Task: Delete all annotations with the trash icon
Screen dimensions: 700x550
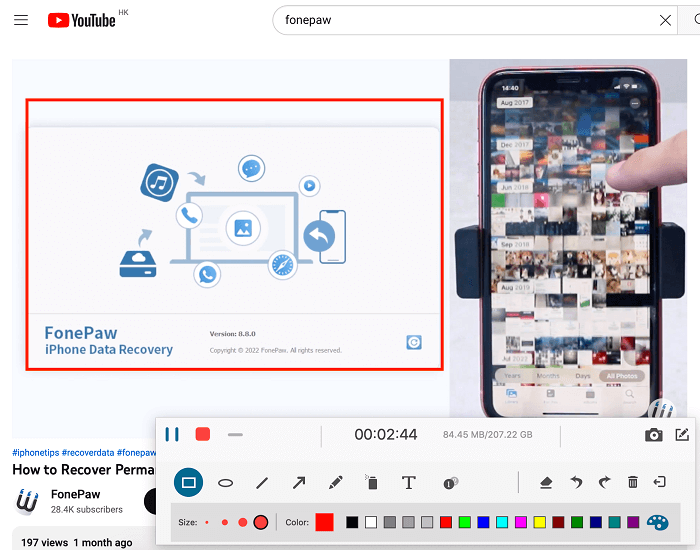Action: coord(633,482)
